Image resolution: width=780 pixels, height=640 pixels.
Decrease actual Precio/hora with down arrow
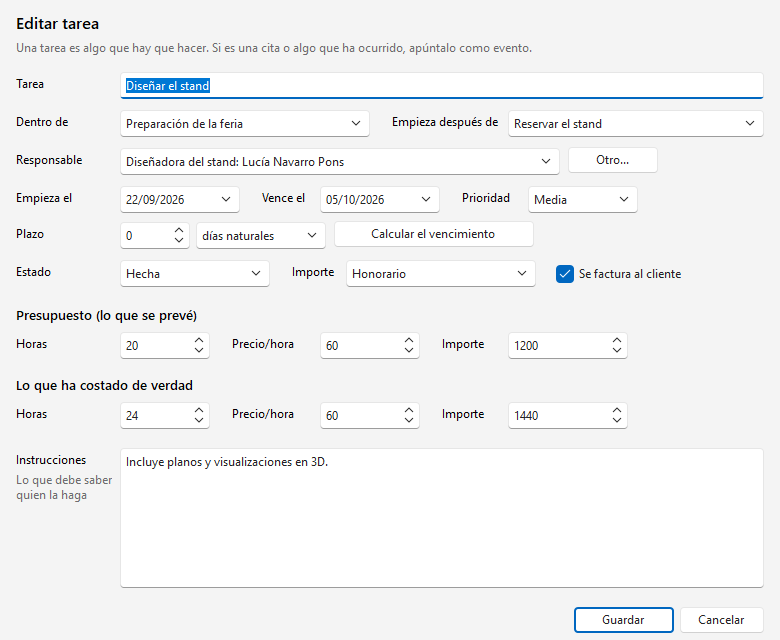409,420
